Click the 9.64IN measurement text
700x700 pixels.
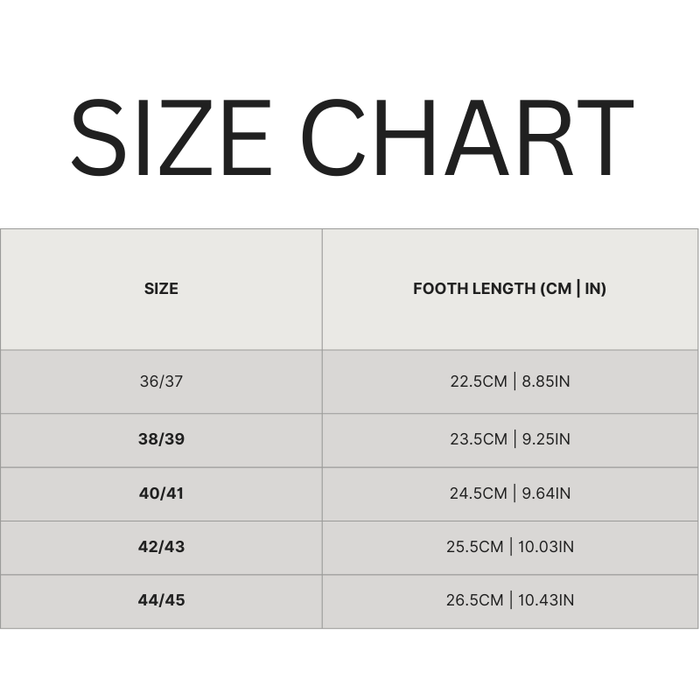546,493
